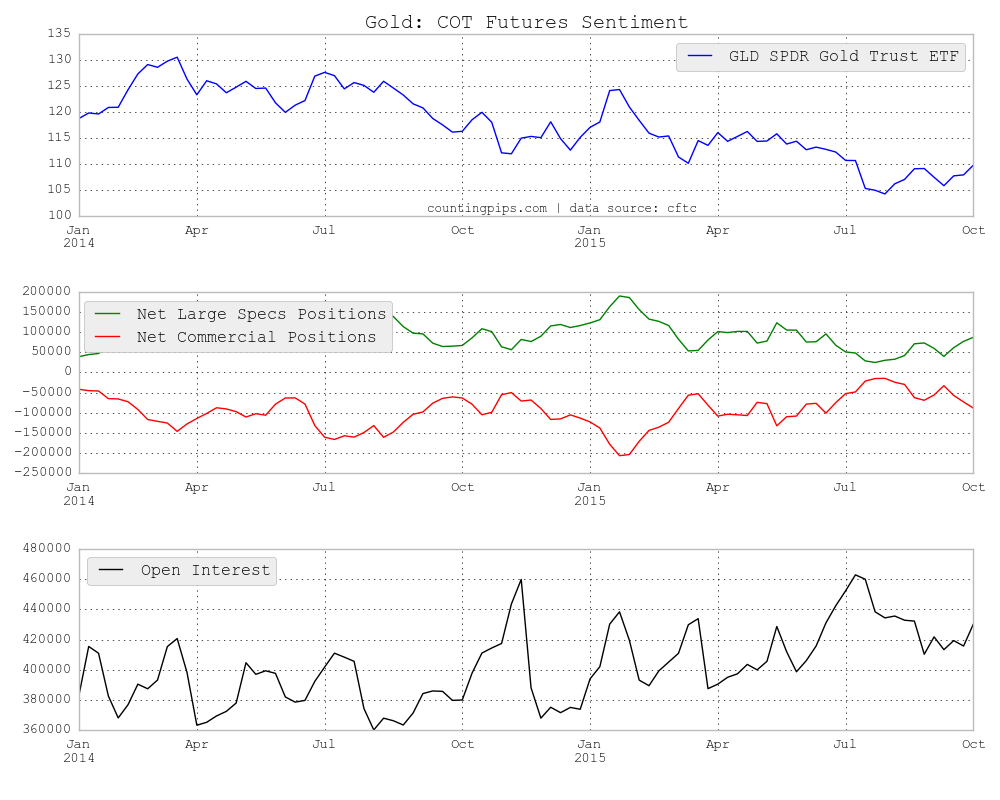This screenshot has height=800, width=1000.
Task: Select the 'Oct' label on the bottom axis
Action: (x=973, y=744)
